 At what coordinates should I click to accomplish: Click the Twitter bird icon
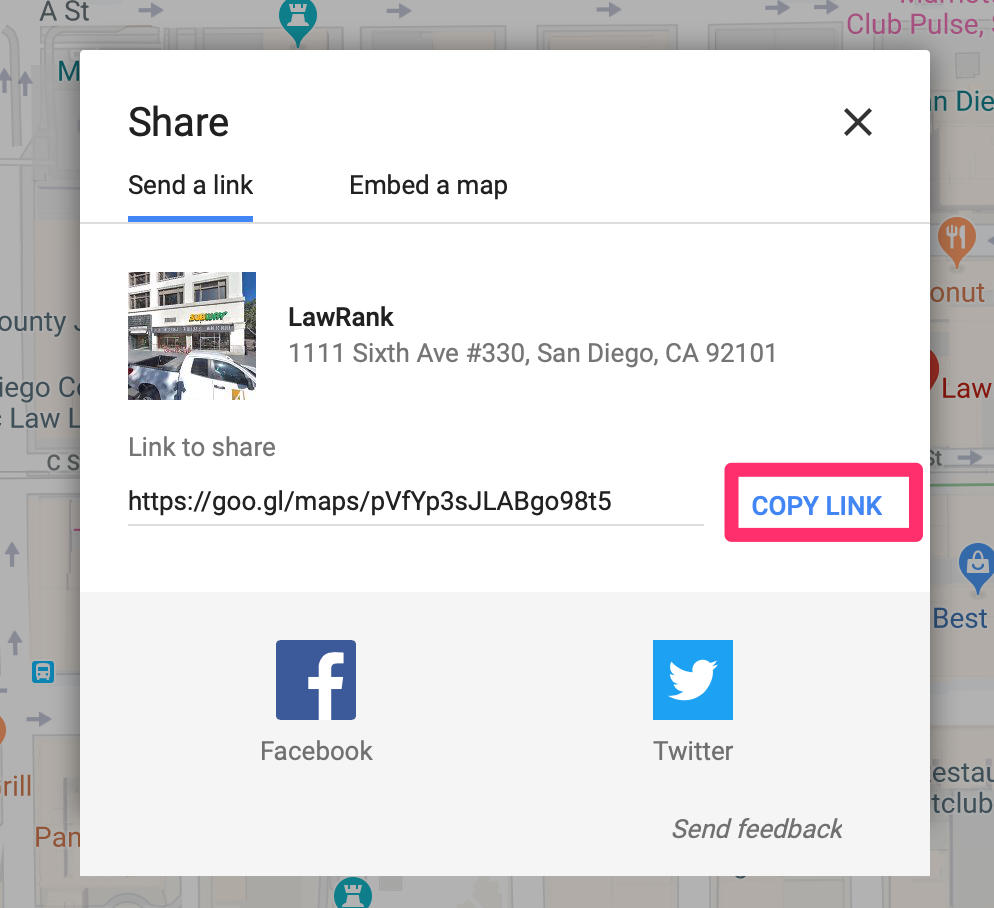coord(693,680)
